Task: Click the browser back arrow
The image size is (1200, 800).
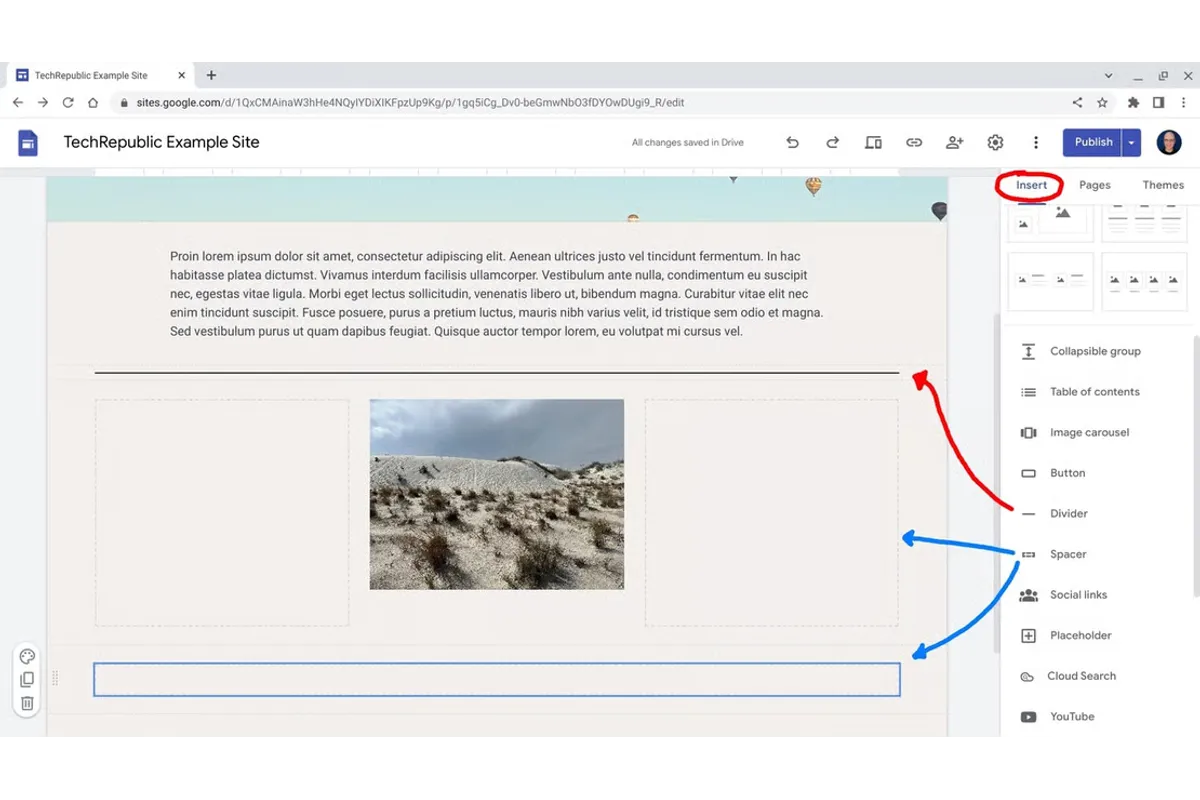Action: 18,102
